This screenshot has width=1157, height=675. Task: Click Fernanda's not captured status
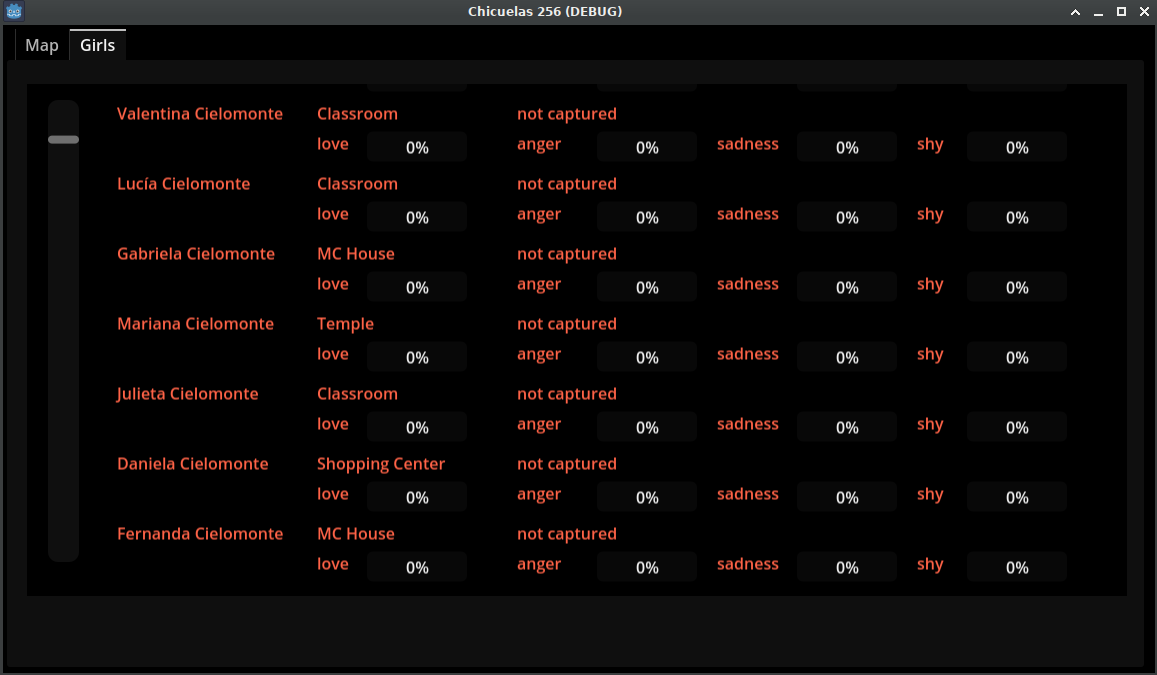tap(567, 534)
